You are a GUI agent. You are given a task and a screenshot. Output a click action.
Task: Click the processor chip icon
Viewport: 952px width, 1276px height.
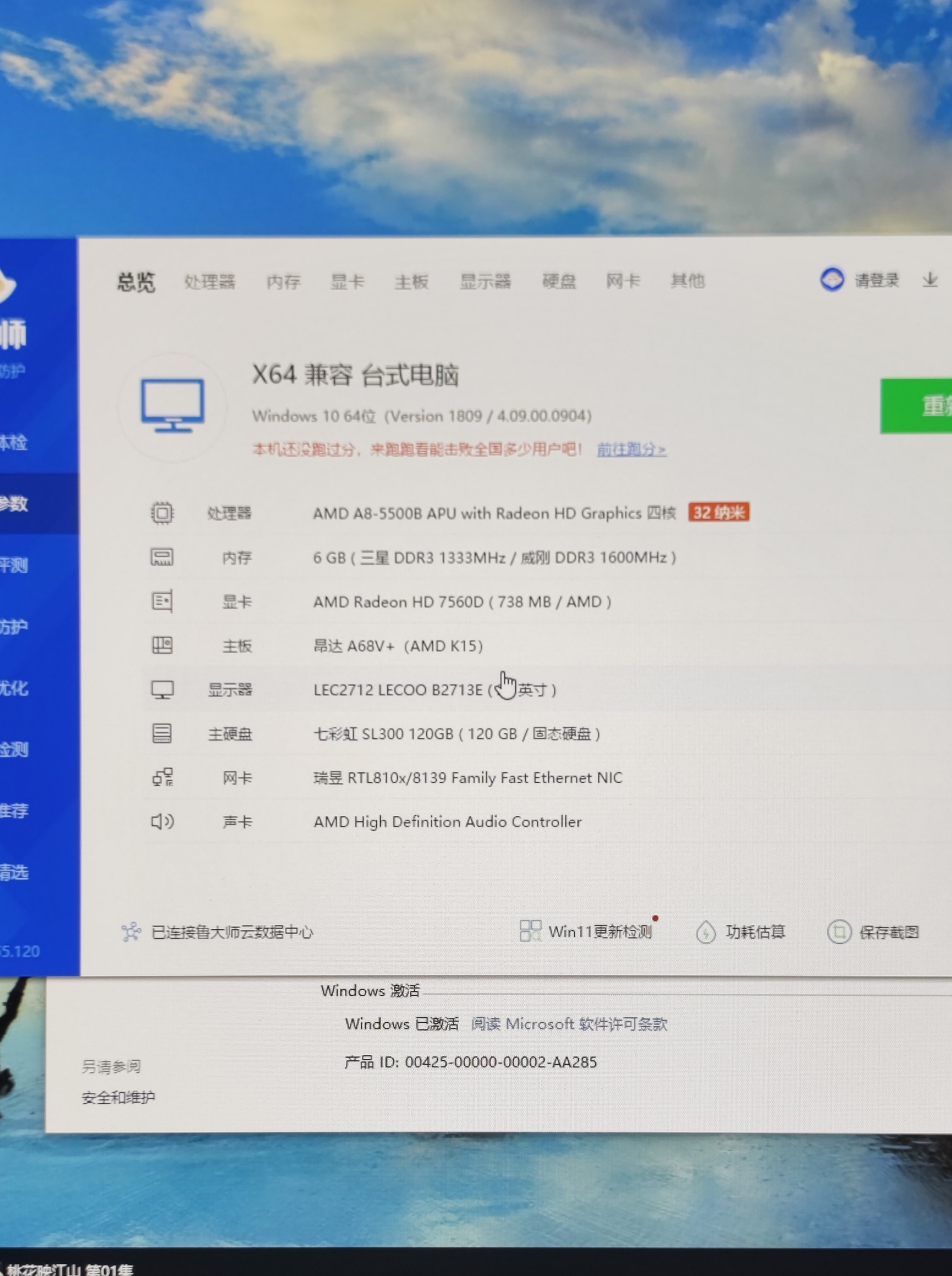tap(162, 513)
